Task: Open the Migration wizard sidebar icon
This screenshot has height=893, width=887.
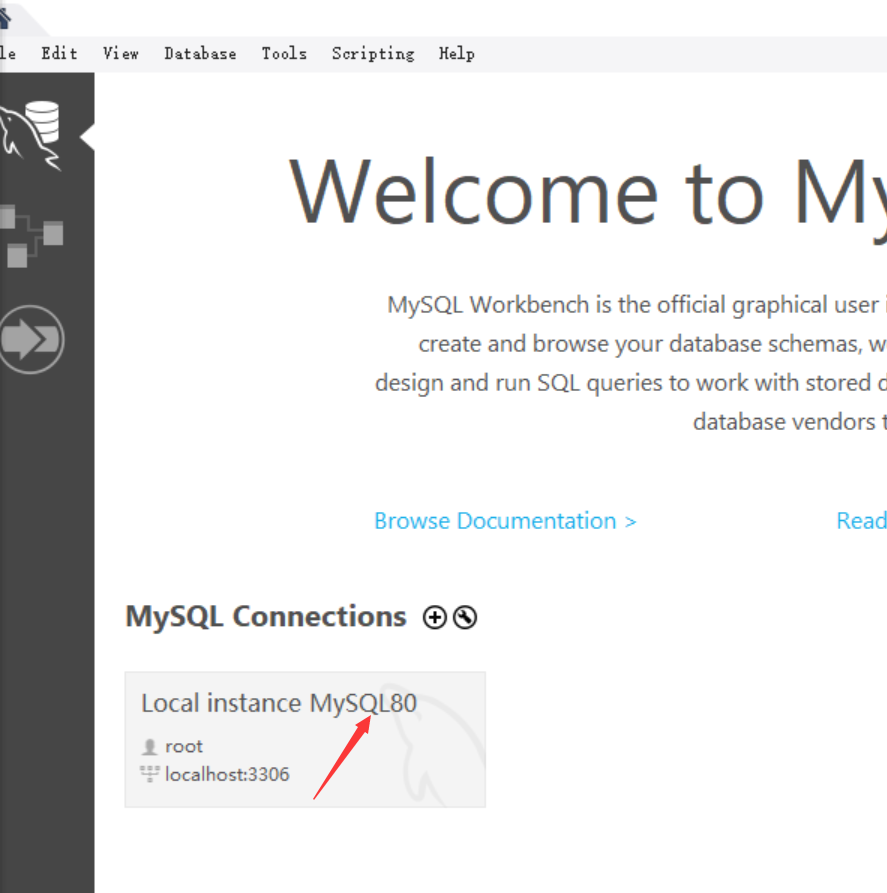Action: coord(31,339)
